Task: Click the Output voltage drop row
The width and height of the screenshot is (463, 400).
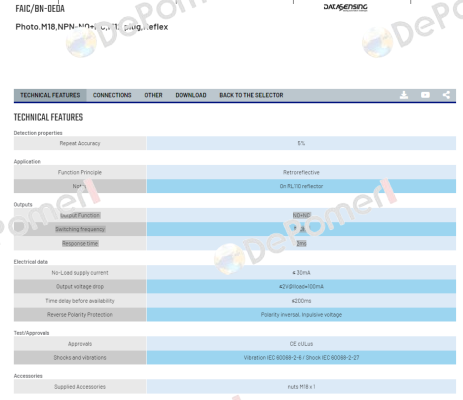Action: point(235,287)
